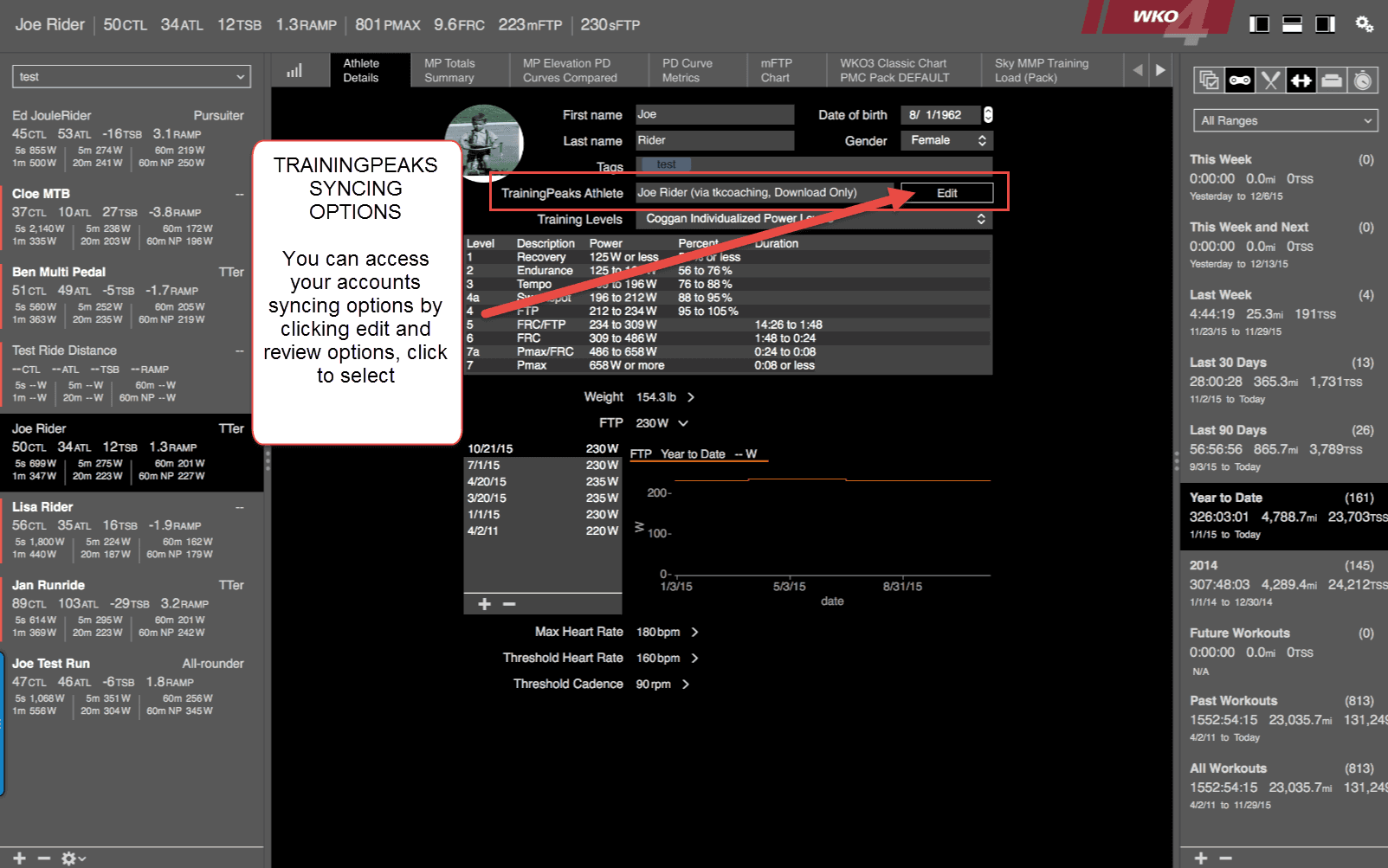The height and width of the screenshot is (868, 1388).
Task: Expand the Threshold Heart Rate chevron
Action: pos(694,659)
